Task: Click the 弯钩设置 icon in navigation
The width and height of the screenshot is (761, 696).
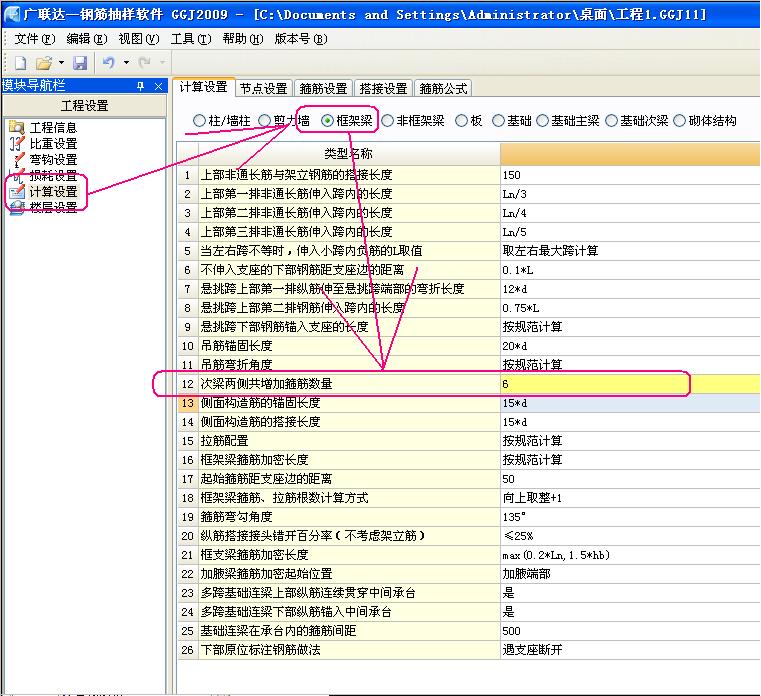Action: pyautogui.click(x=18, y=160)
